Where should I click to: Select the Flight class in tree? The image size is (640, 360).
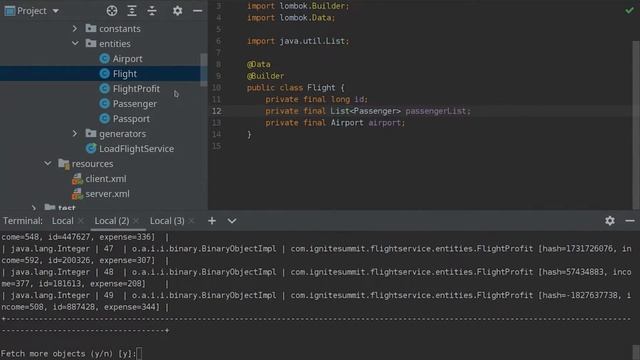click(x=125, y=74)
